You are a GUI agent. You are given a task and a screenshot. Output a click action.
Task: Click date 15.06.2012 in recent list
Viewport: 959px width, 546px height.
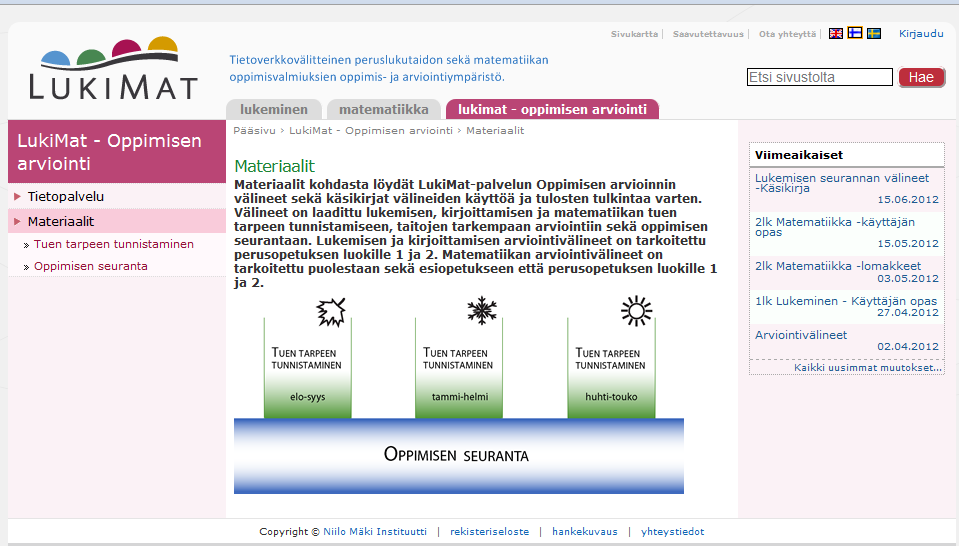[x=908, y=199]
